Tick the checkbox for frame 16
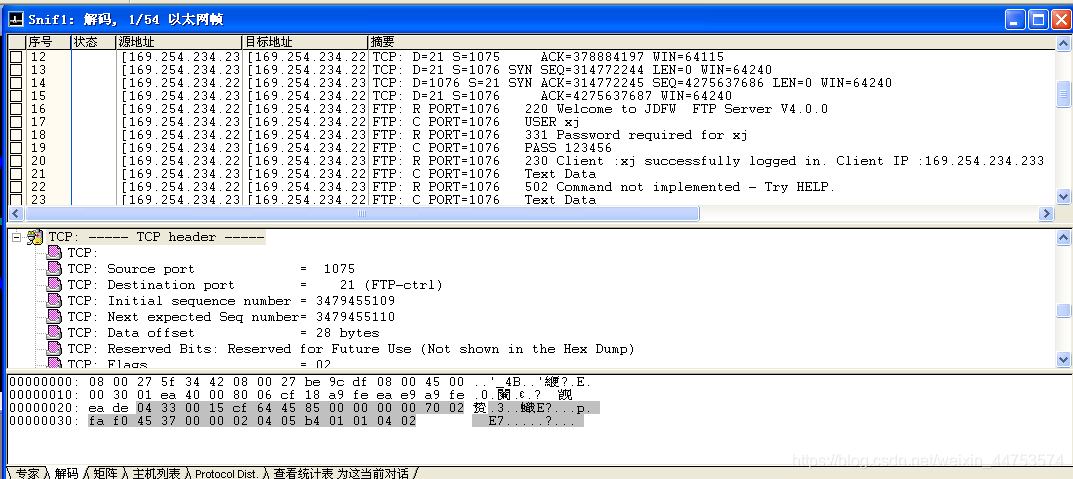The width and height of the screenshot is (1073, 479). tap(16, 109)
